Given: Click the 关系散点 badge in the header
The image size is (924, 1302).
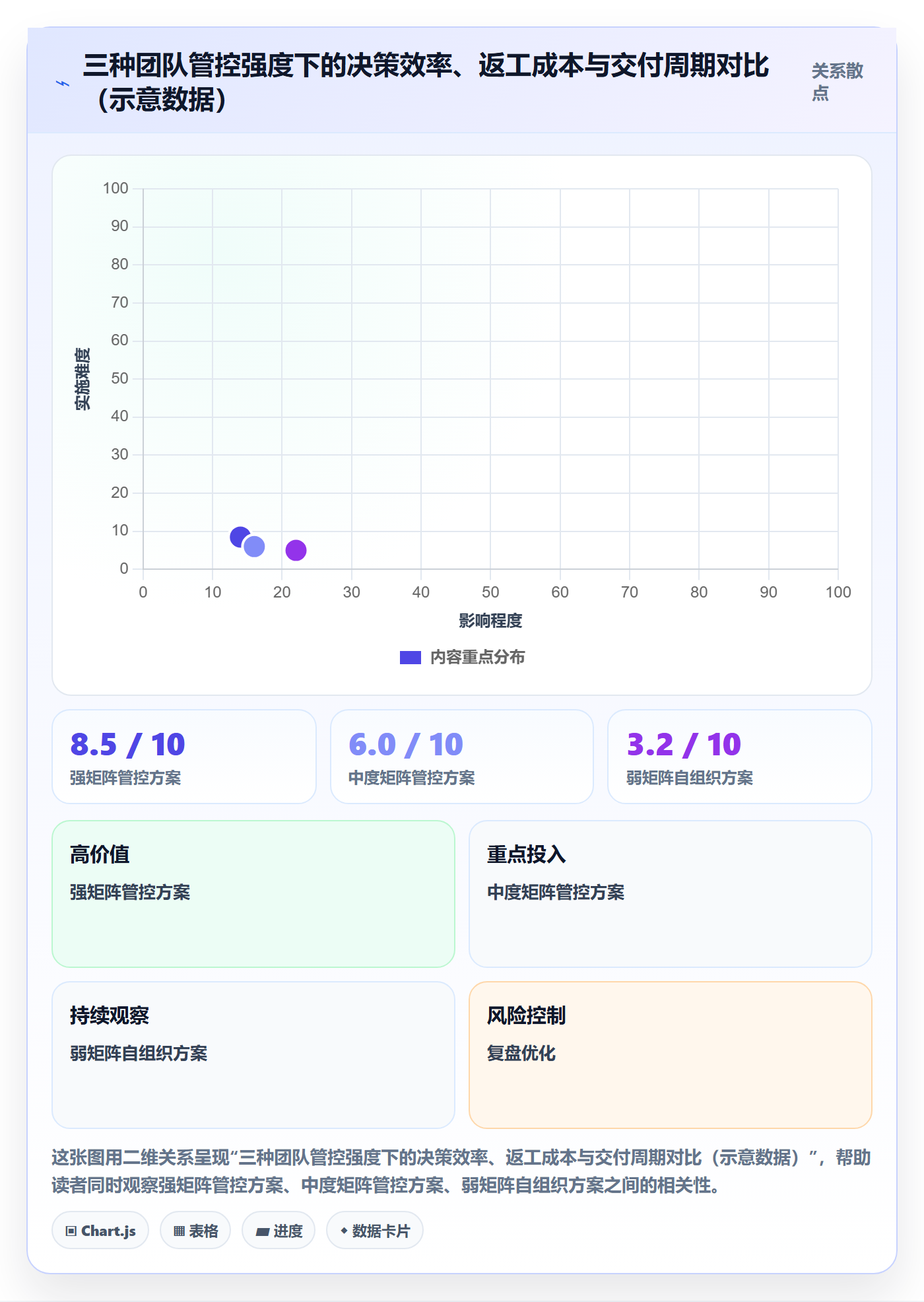Looking at the screenshot, I should click(837, 82).
